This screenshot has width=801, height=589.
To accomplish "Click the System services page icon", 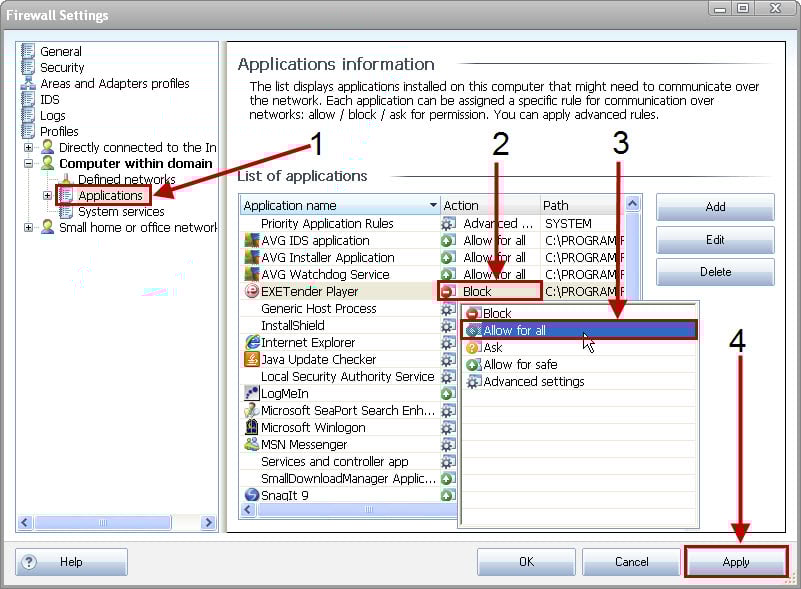I will click(66, 211).
